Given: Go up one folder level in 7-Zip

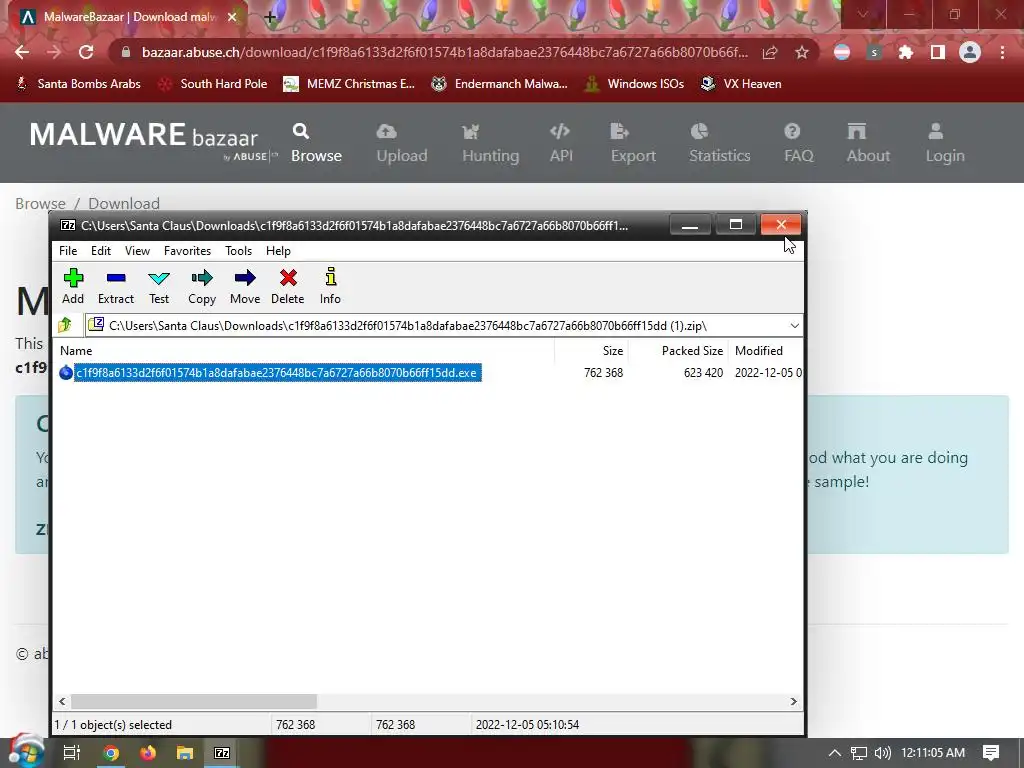Looking at the screenshot, I should click(x=65, y=325).
